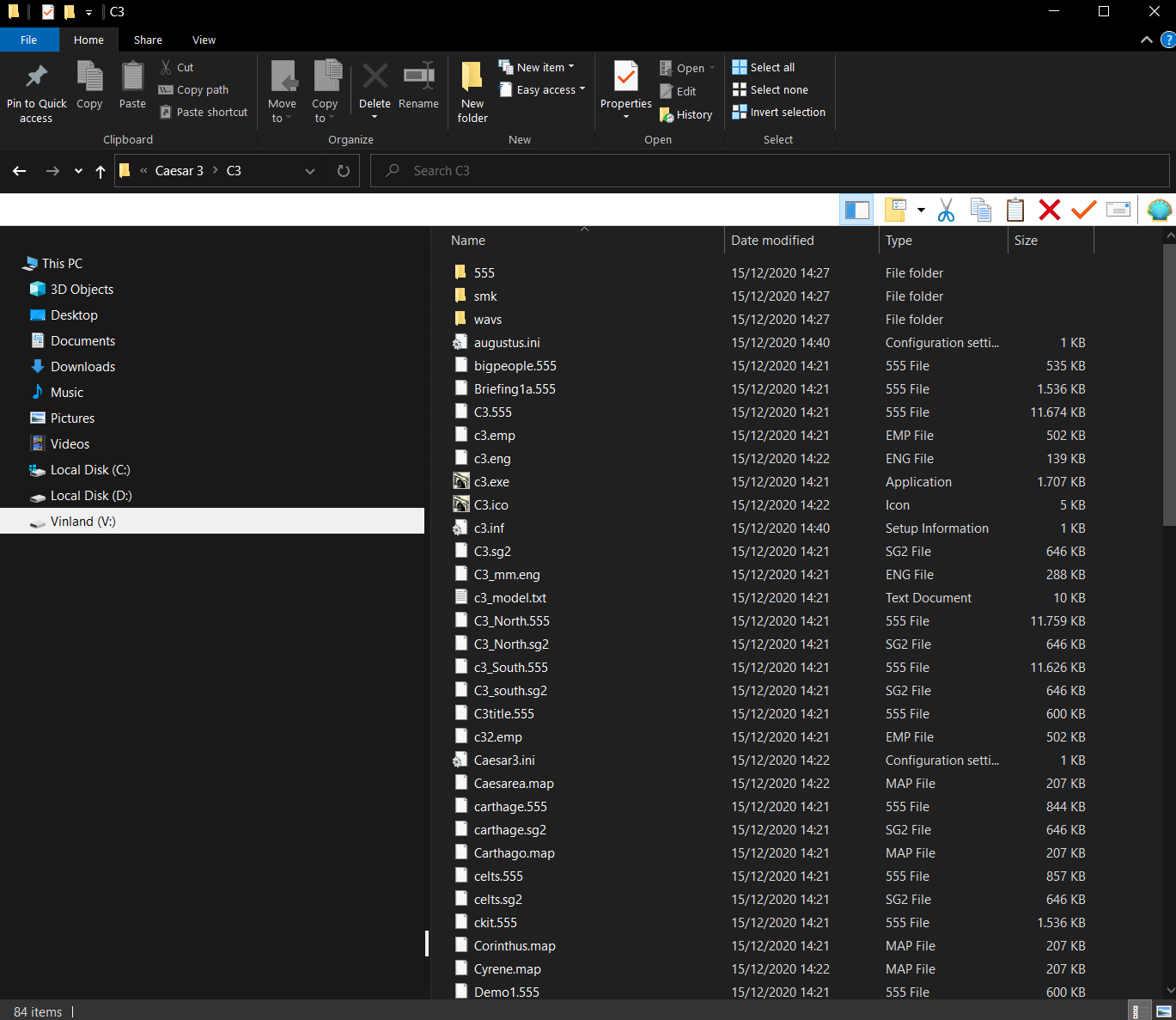Viewport: 1176px width, 1020px height.
Task: Click the Pin to Quick access icon
Action: [x=36, y=76]
